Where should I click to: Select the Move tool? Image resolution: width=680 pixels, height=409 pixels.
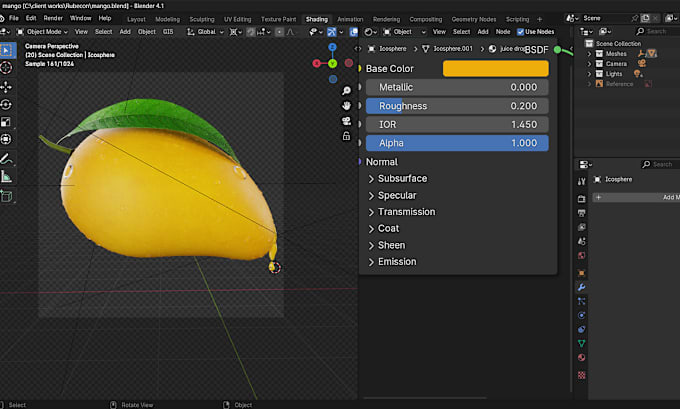click(x=6, y=87)
